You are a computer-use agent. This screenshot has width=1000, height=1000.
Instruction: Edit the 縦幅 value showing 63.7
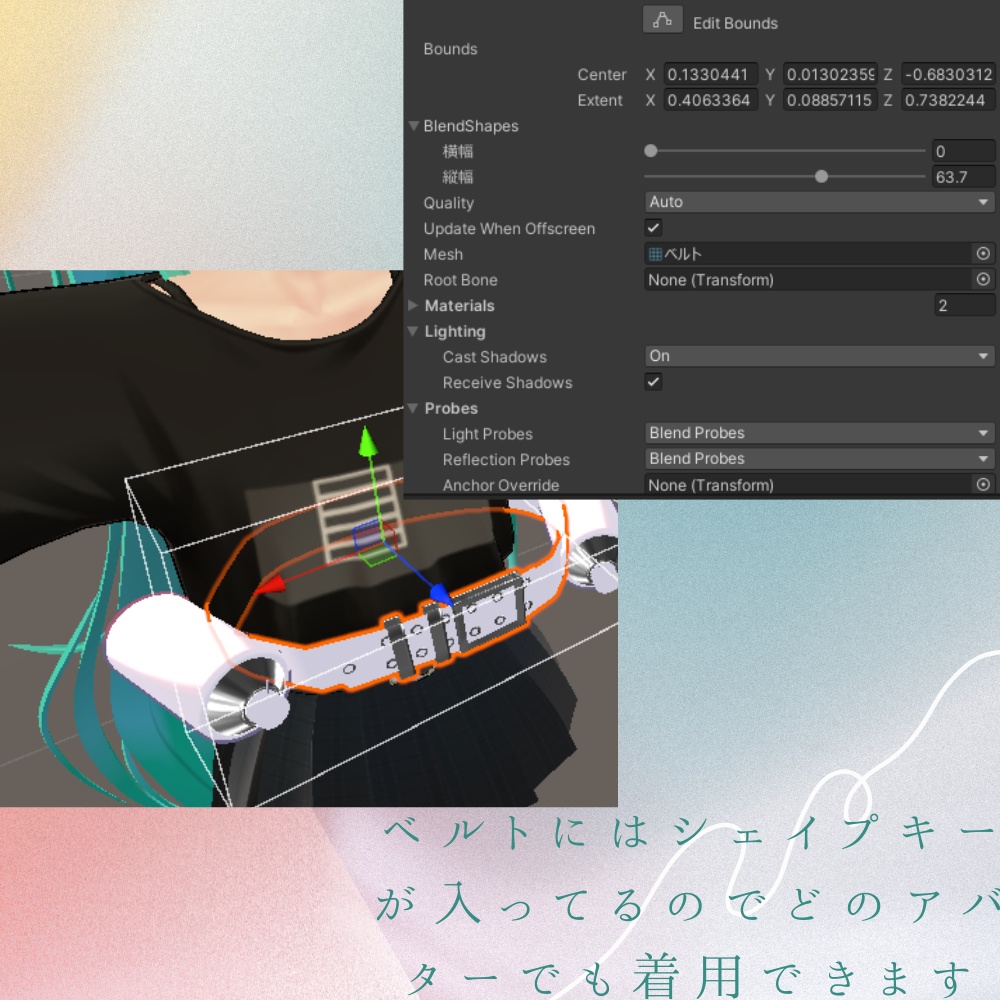pyautogui.click(x=963, y=177)
